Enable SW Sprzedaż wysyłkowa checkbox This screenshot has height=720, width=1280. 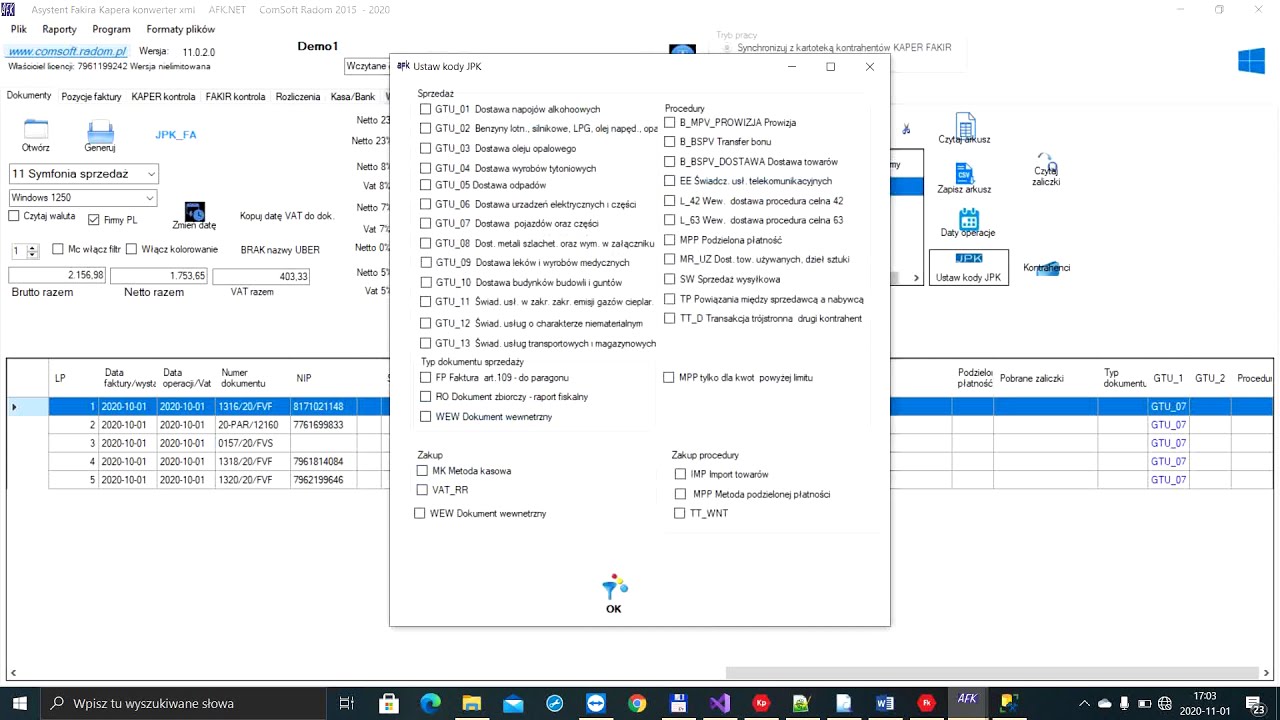pos(670,279)
